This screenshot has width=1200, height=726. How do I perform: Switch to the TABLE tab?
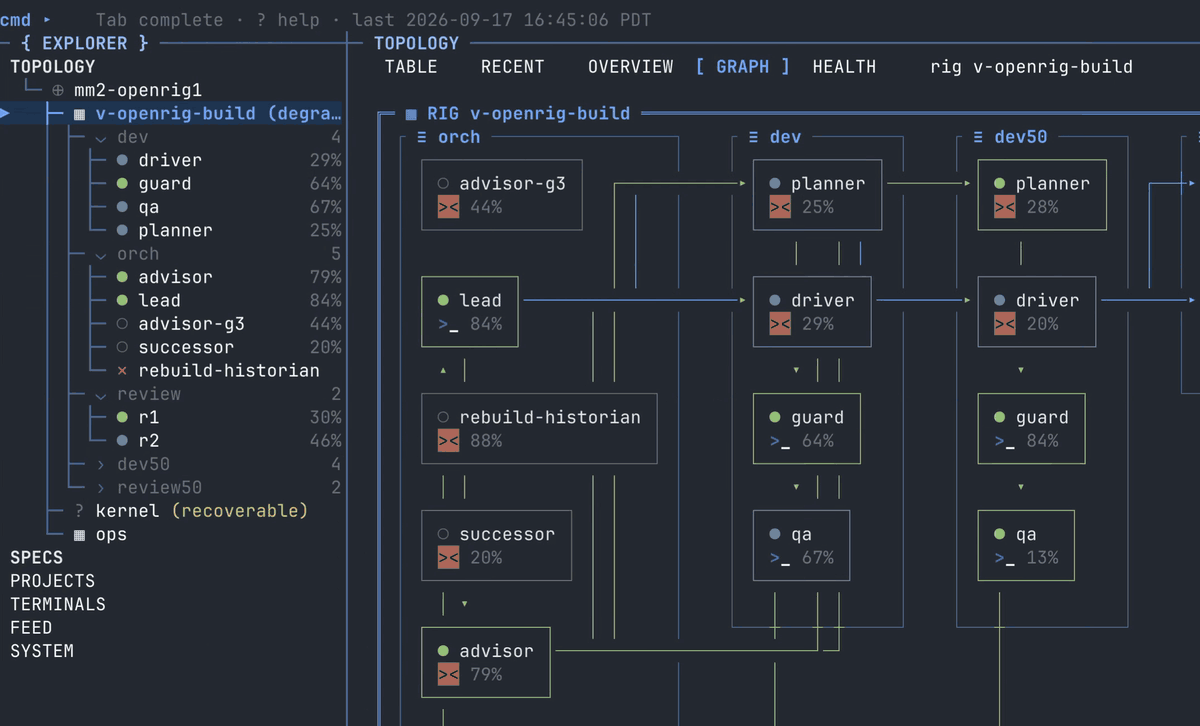click(x=411, y=67)
